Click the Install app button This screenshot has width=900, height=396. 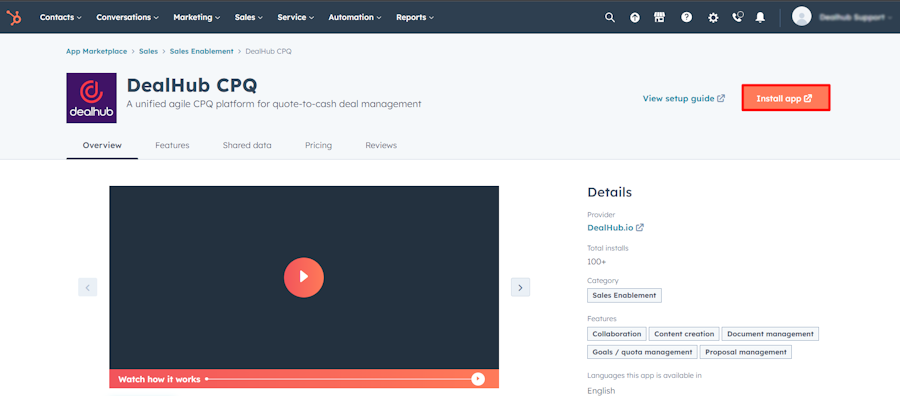click(786, 98)
